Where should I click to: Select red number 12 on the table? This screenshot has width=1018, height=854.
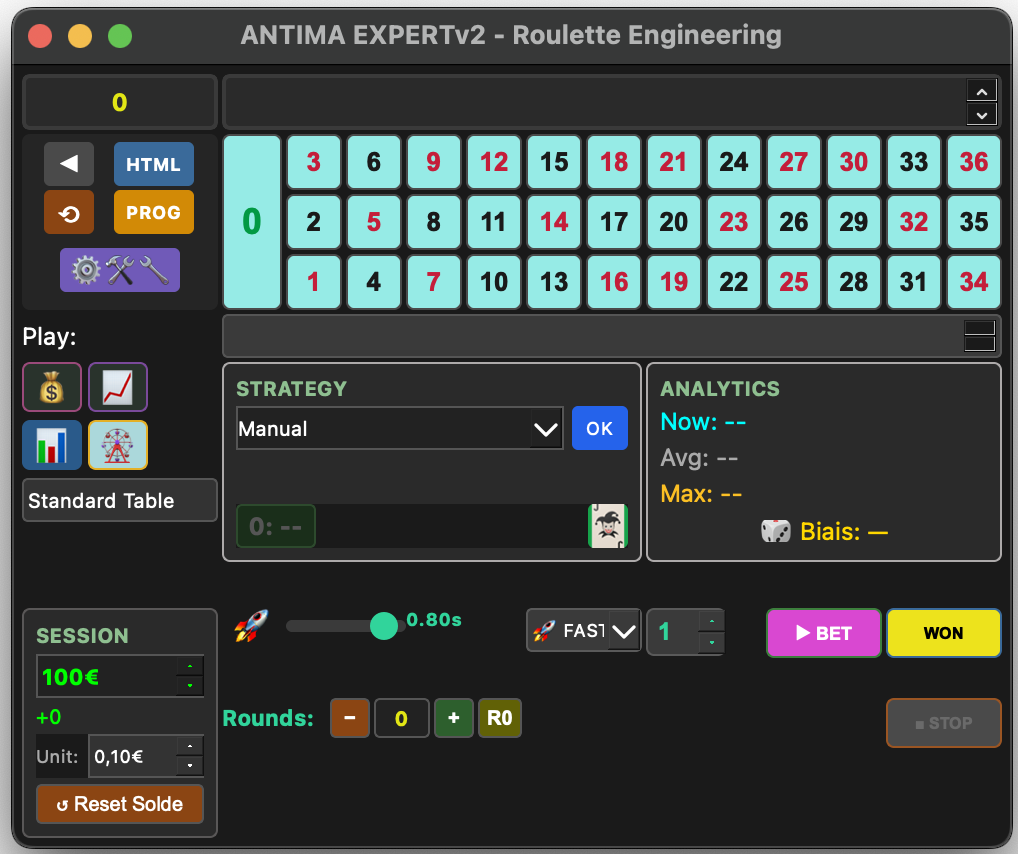(494, 162)
